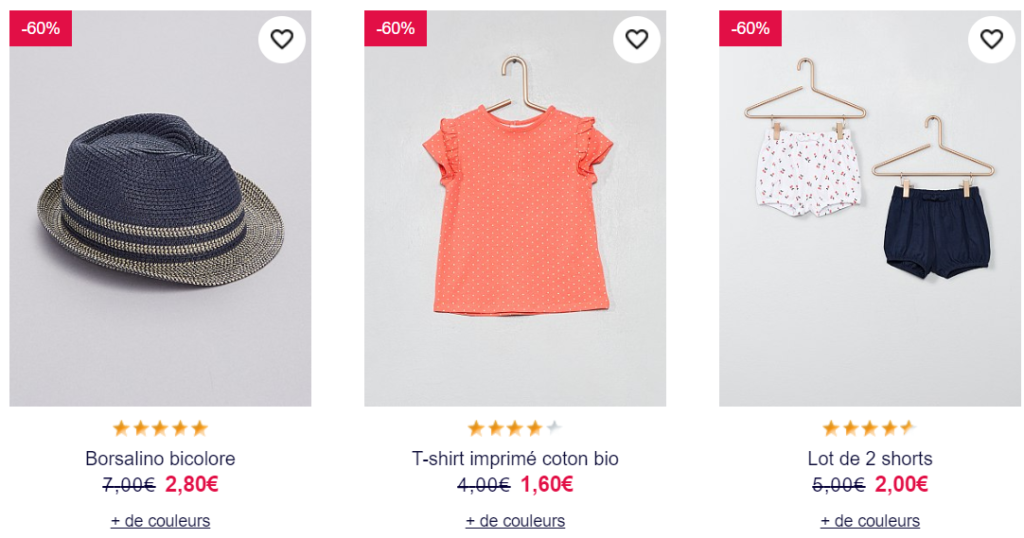Click the -60% discount tag on T-shirt

coord(396,28)
